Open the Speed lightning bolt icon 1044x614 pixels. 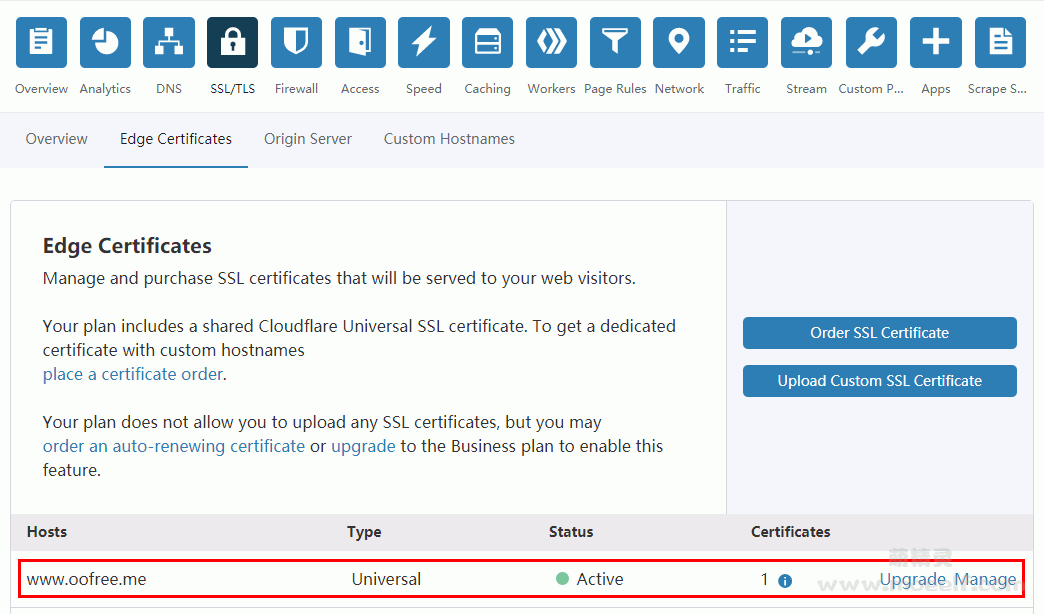[x=424, y=42]
